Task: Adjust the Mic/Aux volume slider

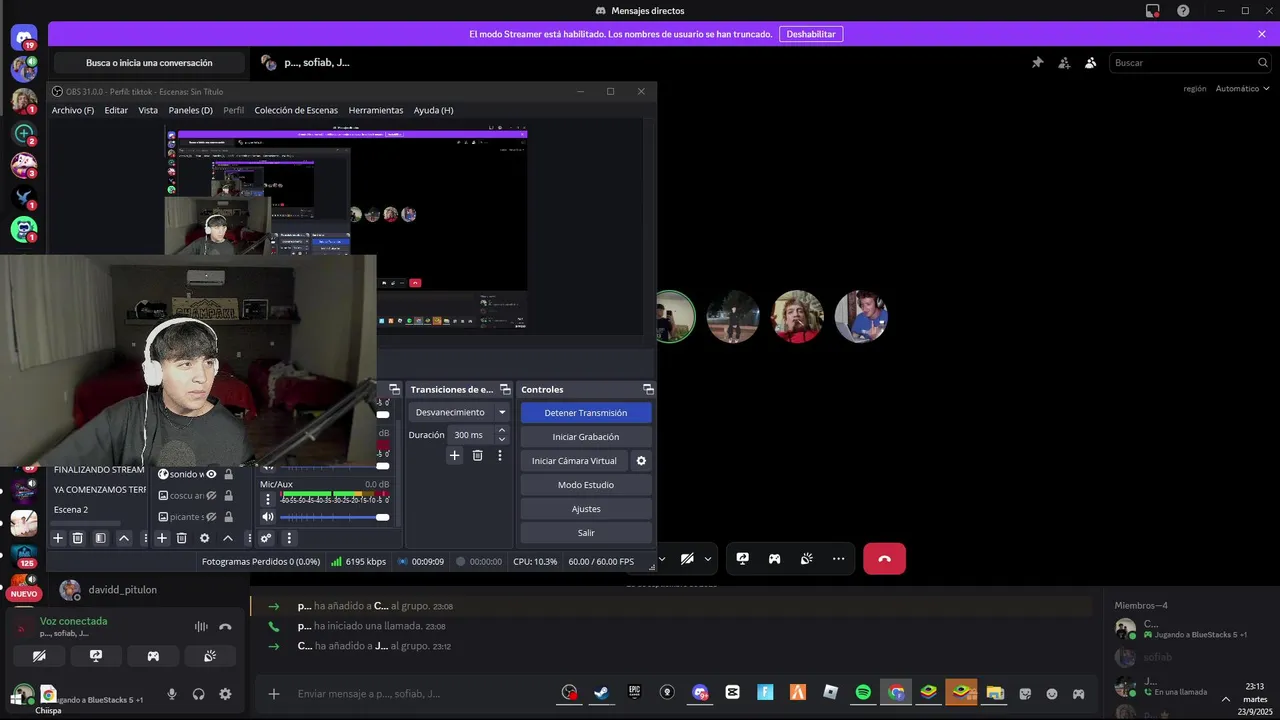Action: (x=335, y=517)
